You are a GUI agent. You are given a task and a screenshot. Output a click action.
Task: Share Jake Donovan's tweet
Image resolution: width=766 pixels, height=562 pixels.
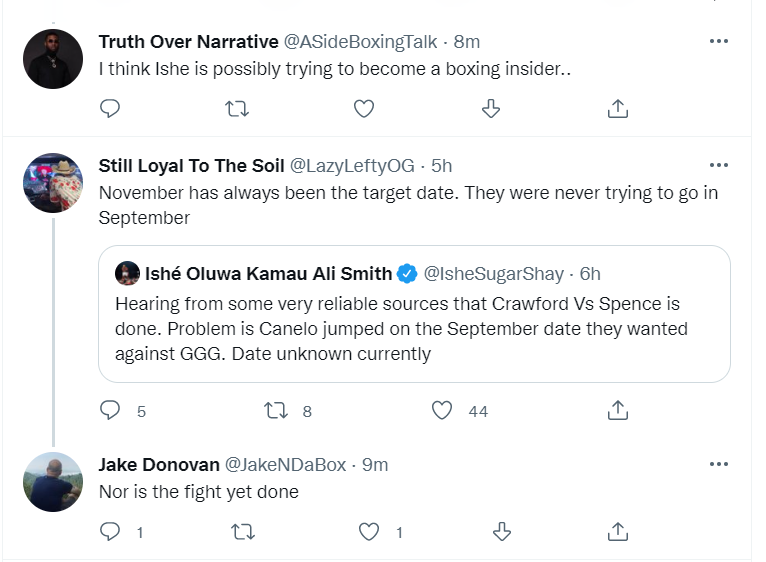click(618, 532)
